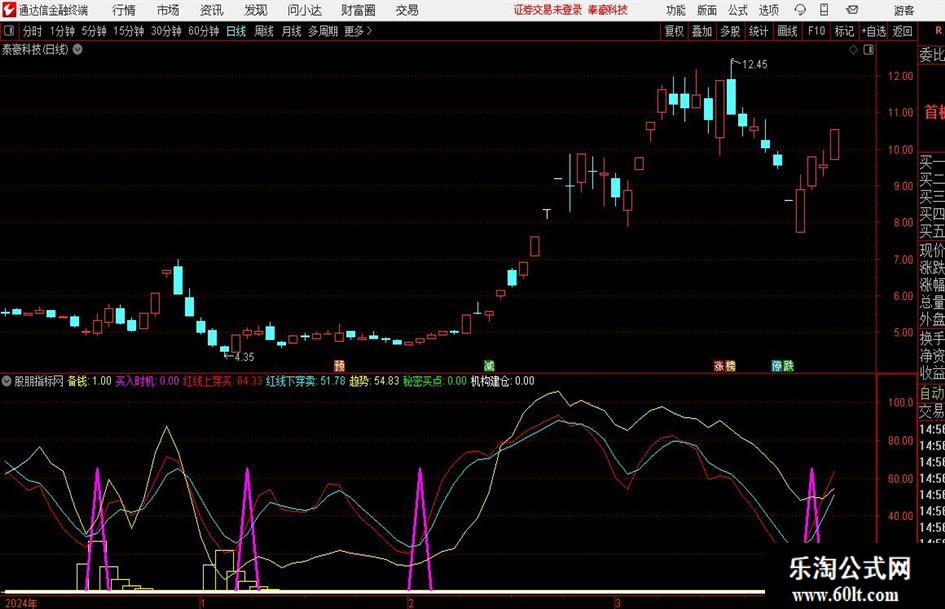The width and height of the screenshot is (945, 609).
Task: Open the 行情 menu
Action: tap(124, 10)
